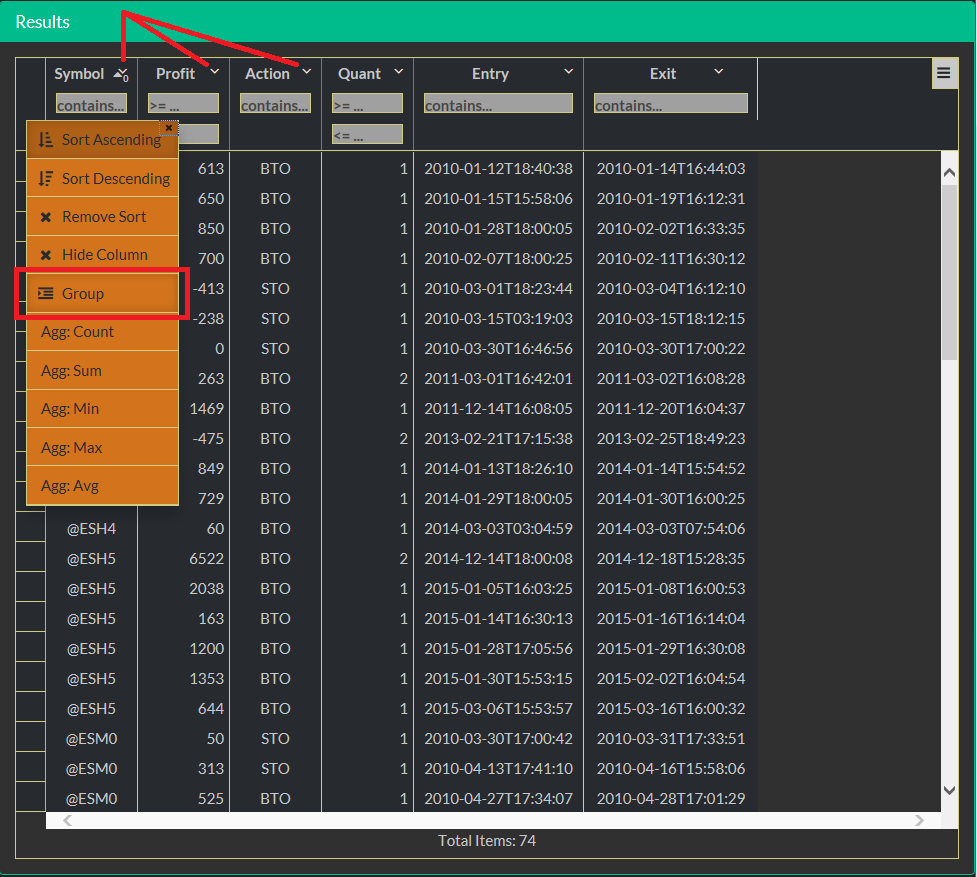Click the vertical scrollbar thumb
The image size is (977, 877).
coord(950,272)
